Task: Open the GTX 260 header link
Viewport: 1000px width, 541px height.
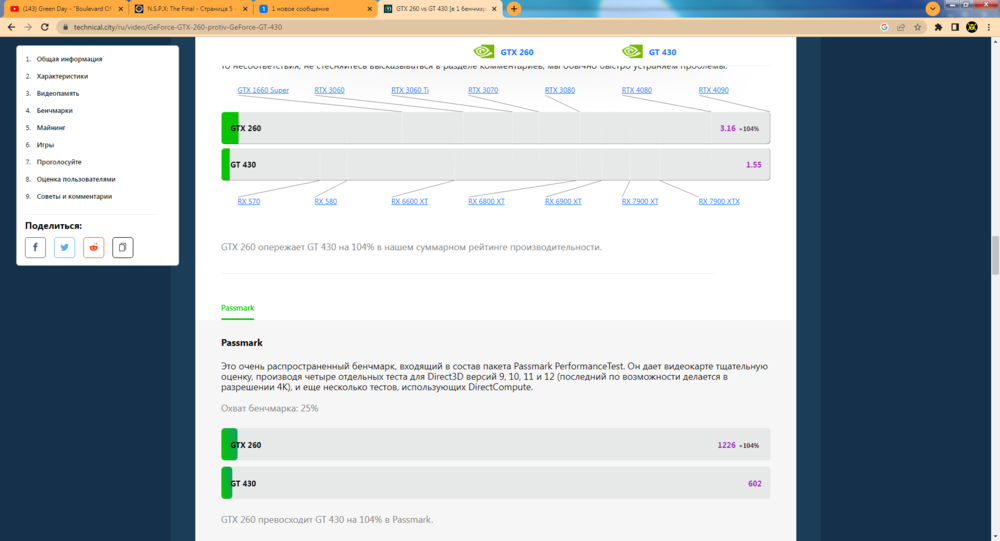Action: click(517, 52)
